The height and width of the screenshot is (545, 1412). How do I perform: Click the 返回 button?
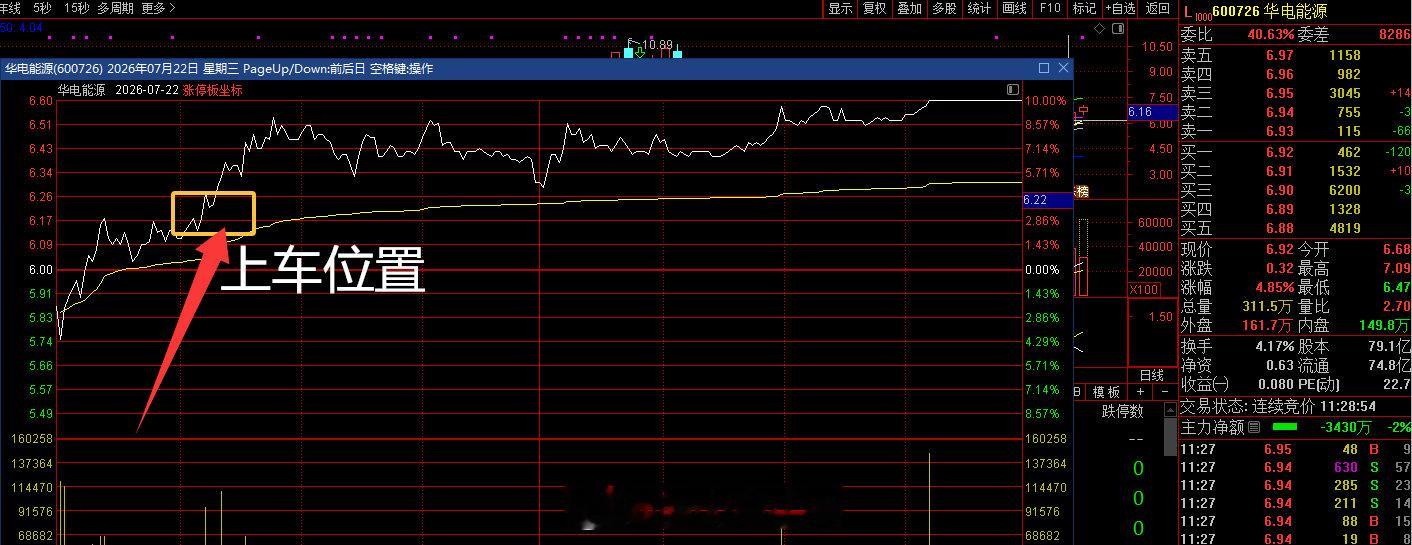coord(1158,8)
